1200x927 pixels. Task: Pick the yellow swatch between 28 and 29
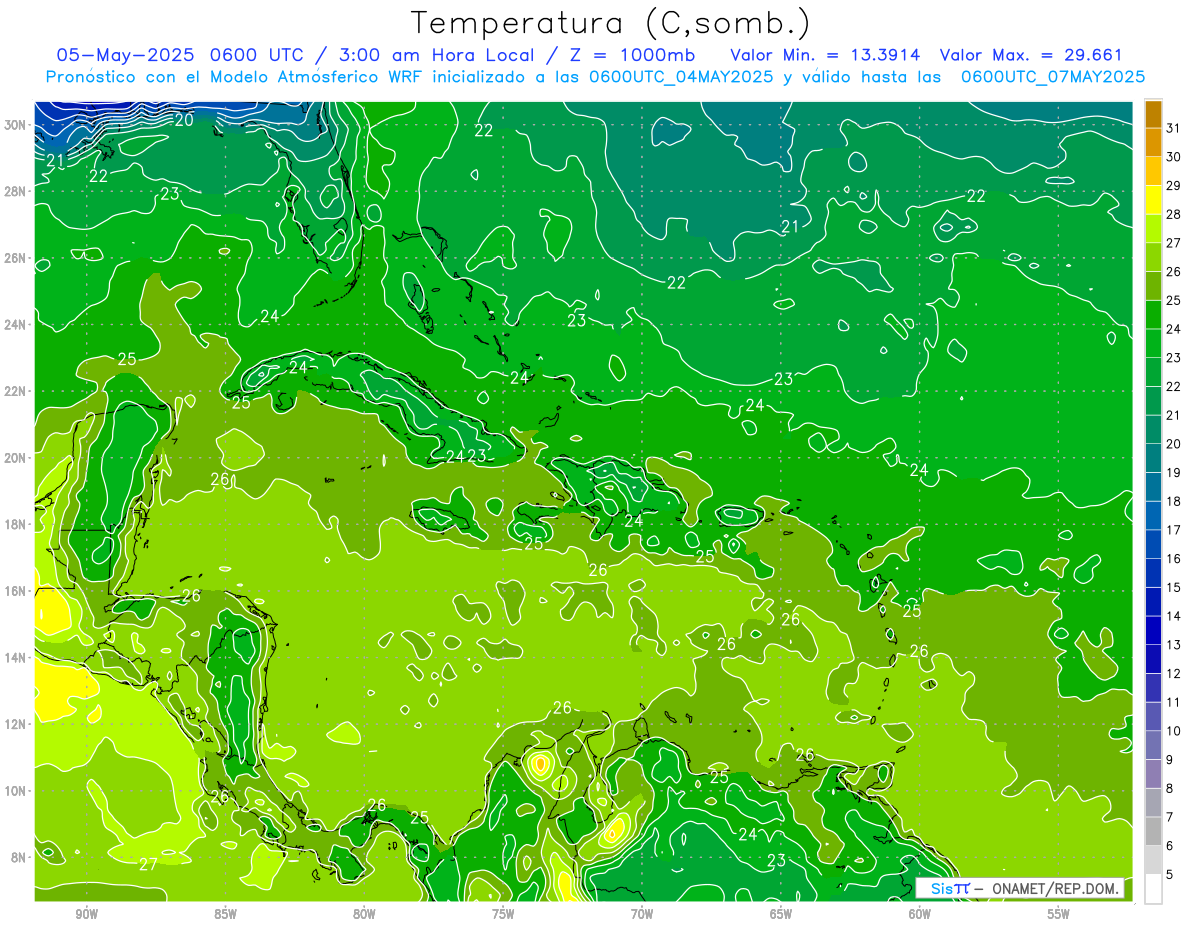click(1153, 200)
